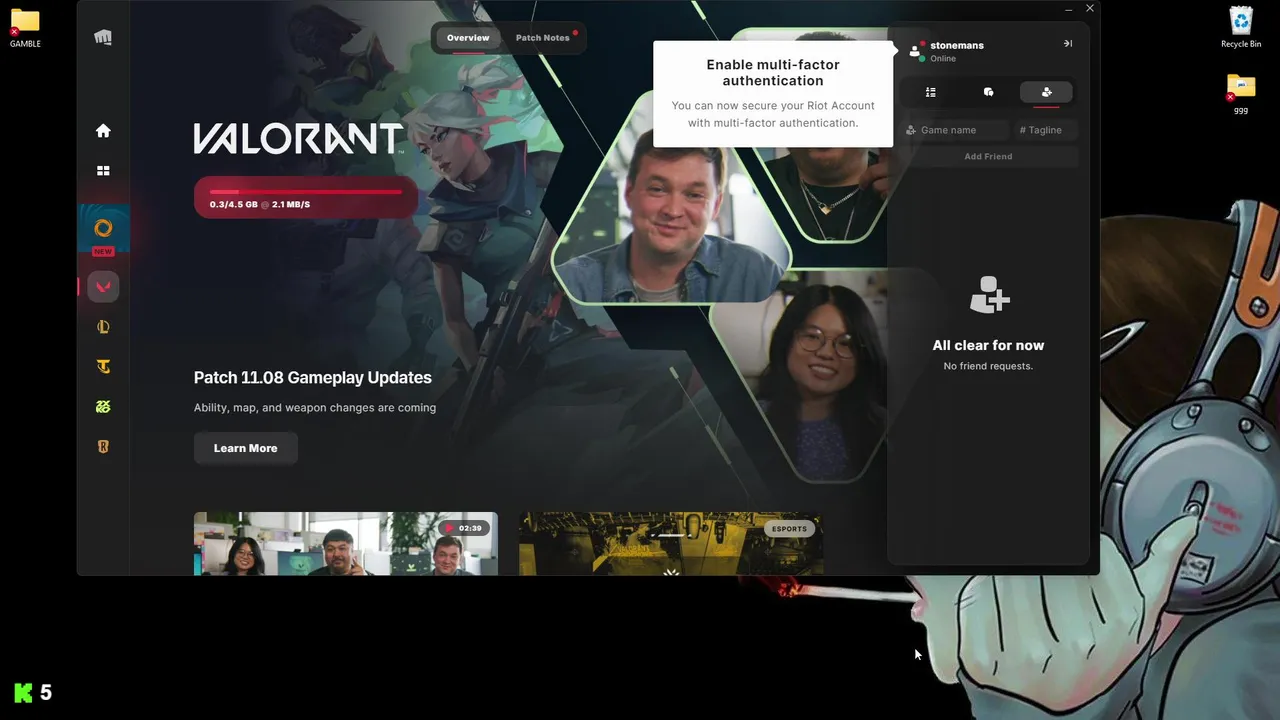Select the new game with NEW badge

click(103, 231)
